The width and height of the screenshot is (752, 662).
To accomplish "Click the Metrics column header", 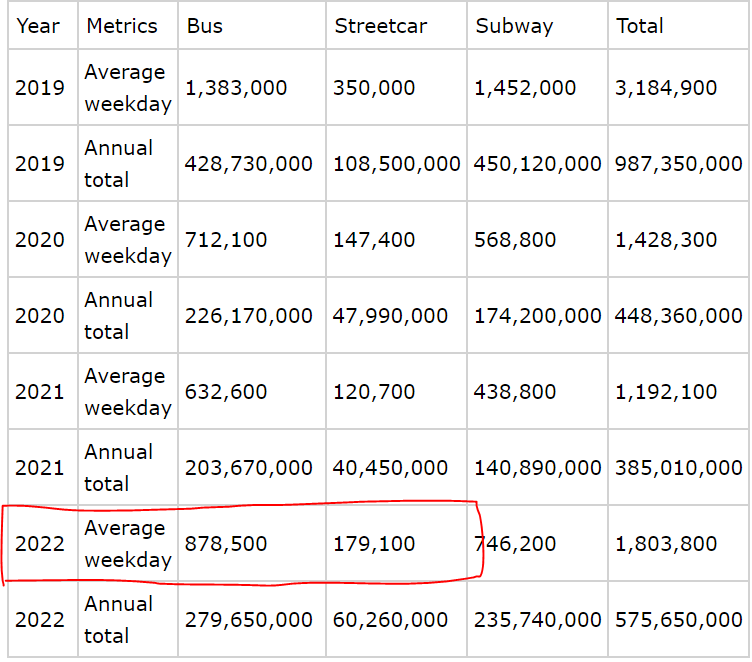I will [122, 26].
